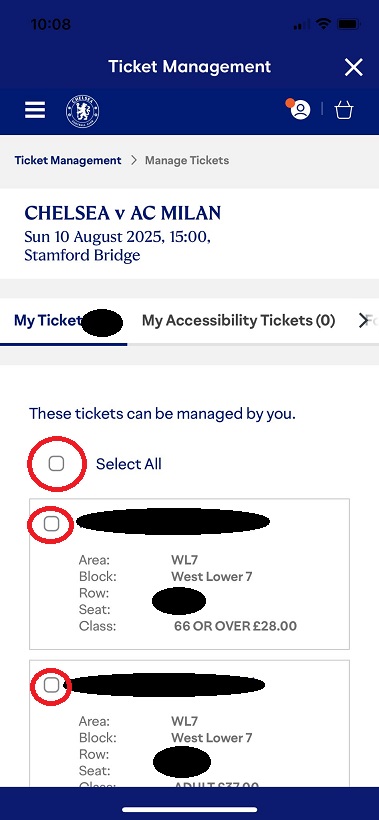Tap the Select All label text
The image size is (379, 820).
click(x=129, y=464)
